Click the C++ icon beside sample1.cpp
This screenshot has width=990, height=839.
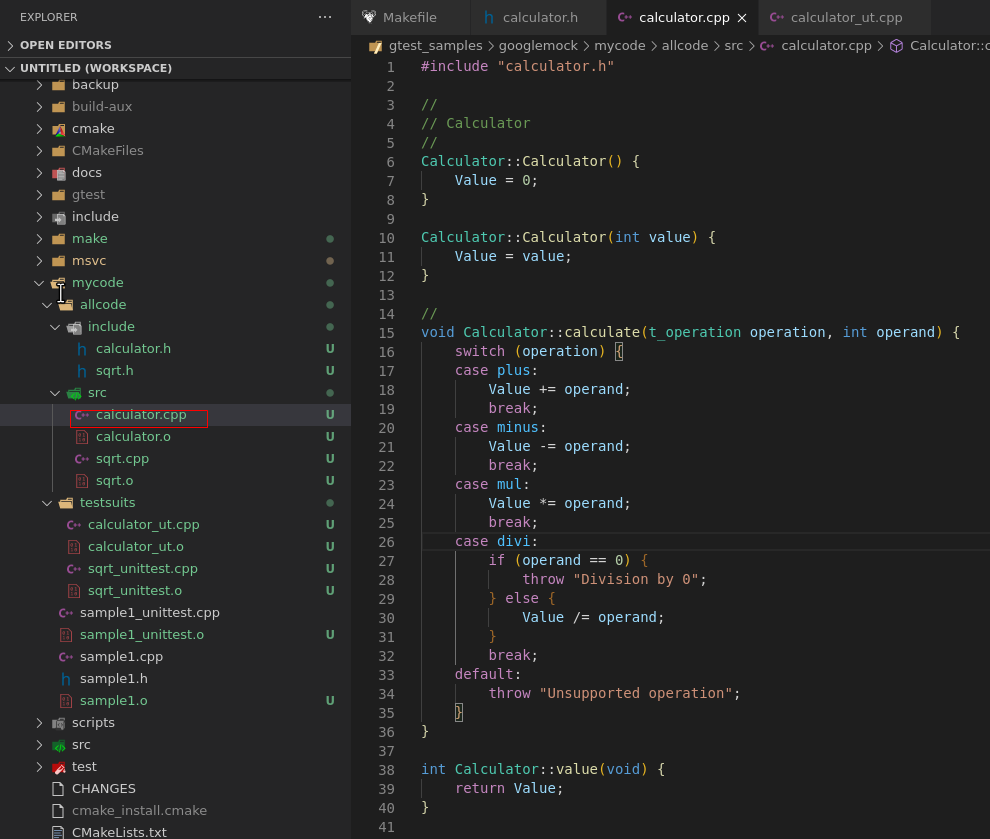click(66, 657)
